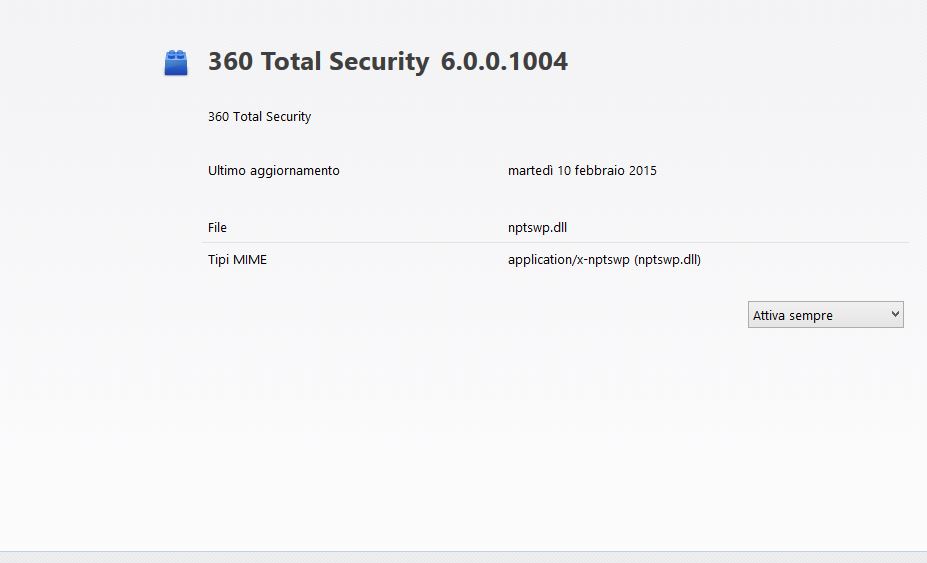Click the word "Total" in the large heading
The height and width of the screenshot is (563, 927).
point(291,61)
